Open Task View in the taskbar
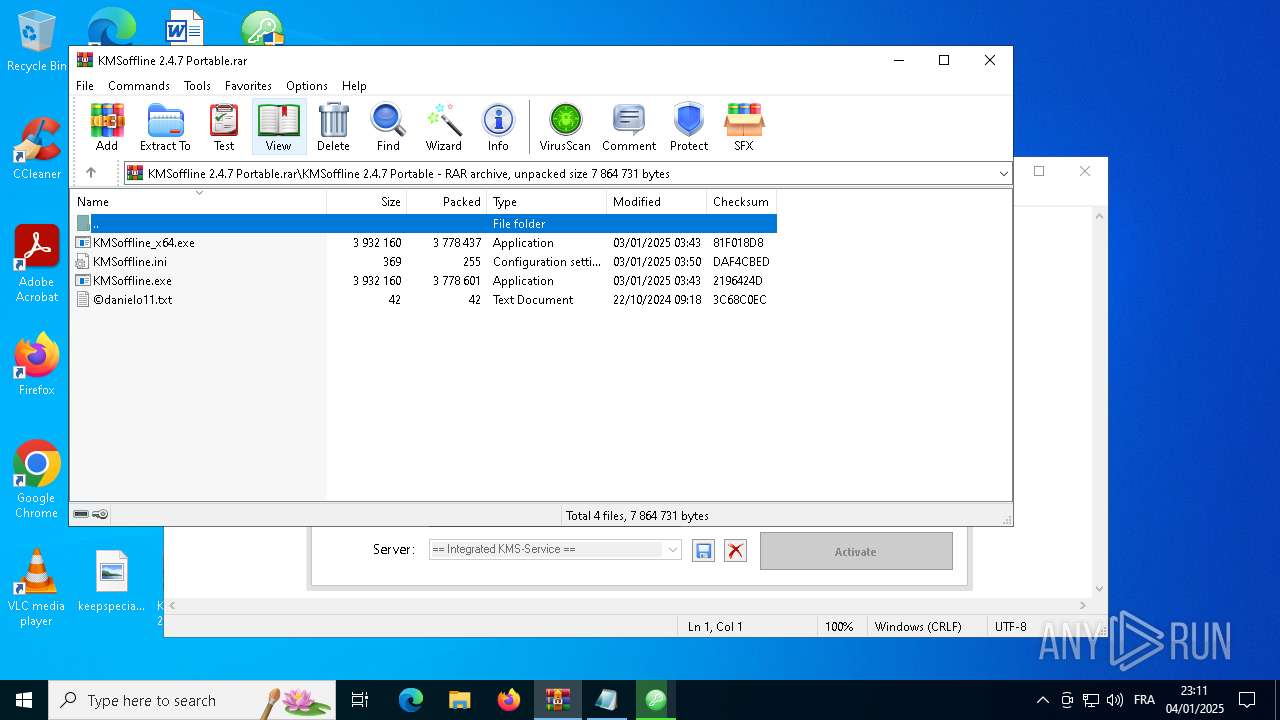The width and height of the screenshot is (1280, 720). pyautogui.click(x=360, y=700)
